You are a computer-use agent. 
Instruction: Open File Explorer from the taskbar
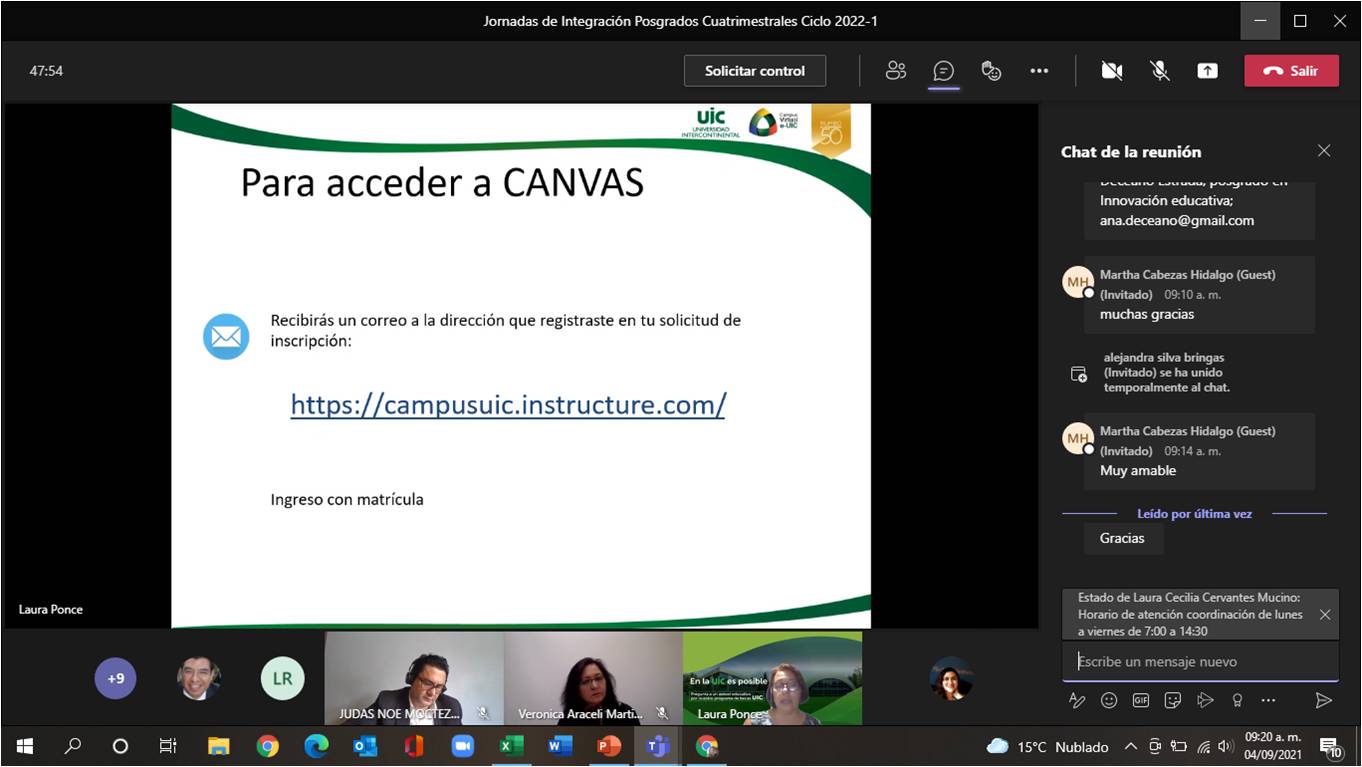click(x=218, y=746)
